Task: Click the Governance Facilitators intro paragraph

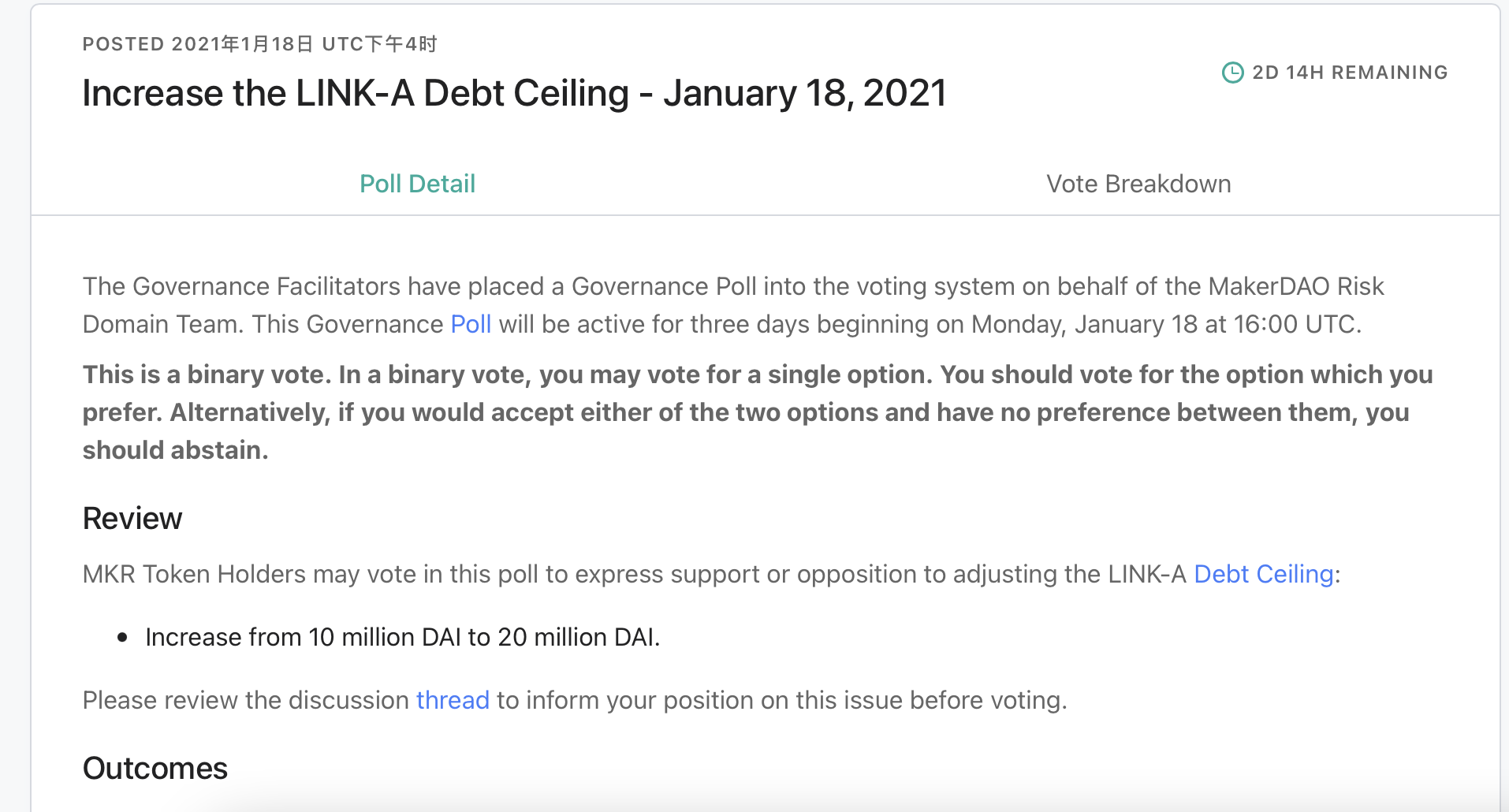Action: tap(733, 305)
